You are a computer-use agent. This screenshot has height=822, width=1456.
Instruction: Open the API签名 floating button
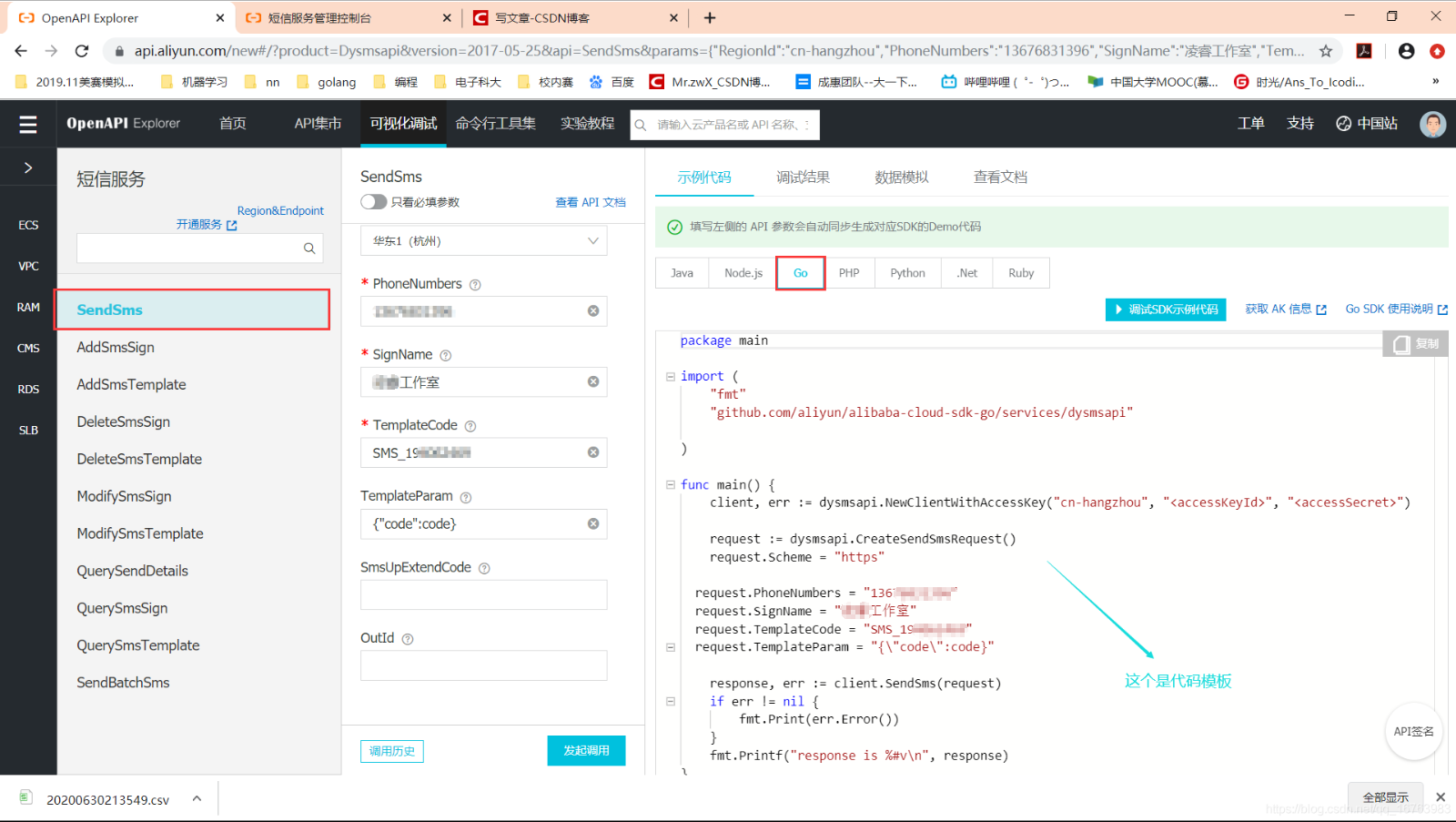pyautogui.click(x=1413, y=731)
